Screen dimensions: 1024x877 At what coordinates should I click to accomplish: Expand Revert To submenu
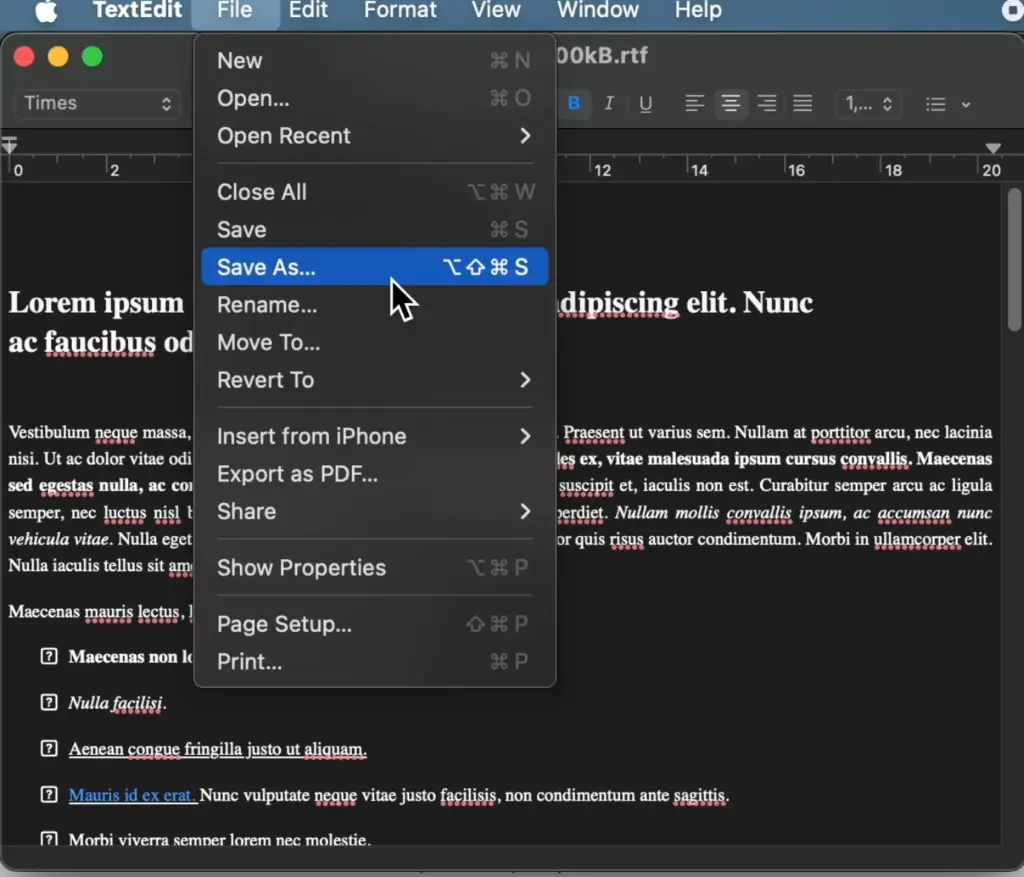point(374,380)
